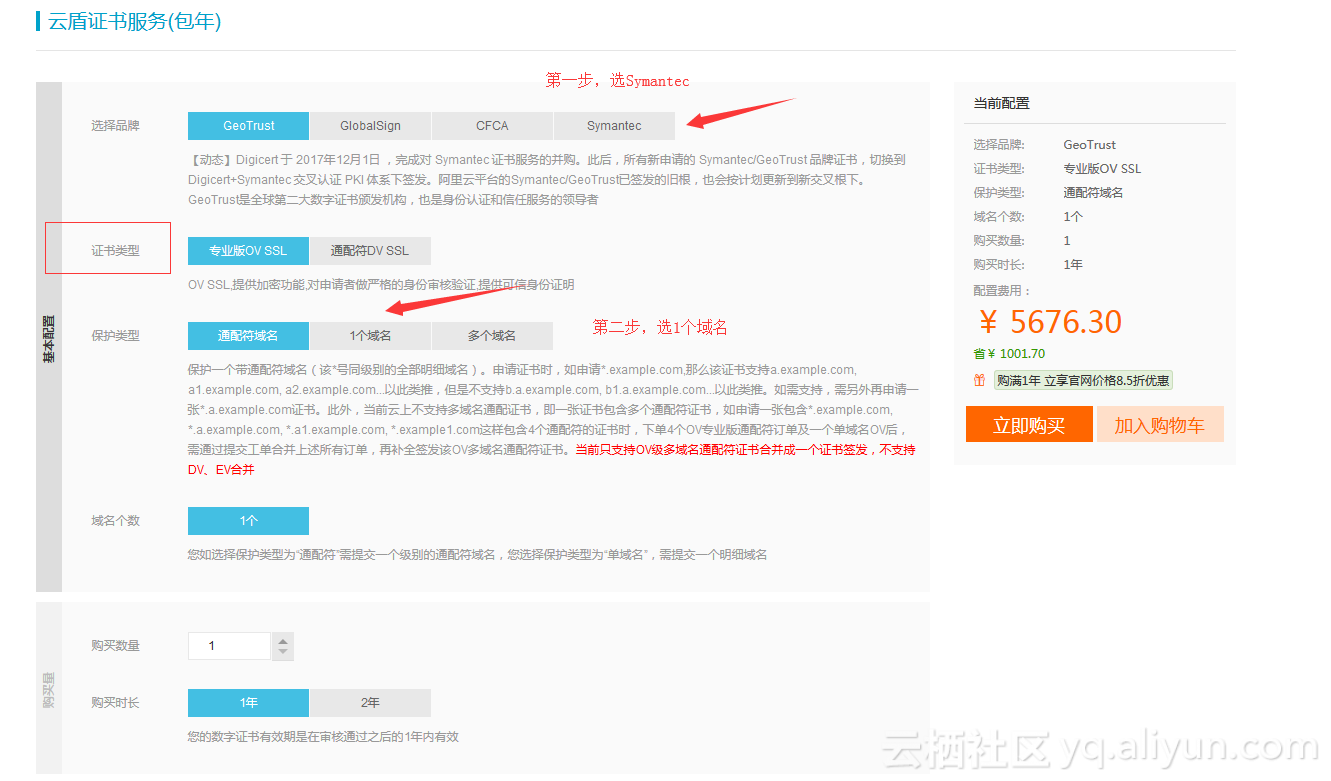This screenshot has height=781, width=1331.
Task: Set purchase duration to 2年
Action: pos(370,703)
